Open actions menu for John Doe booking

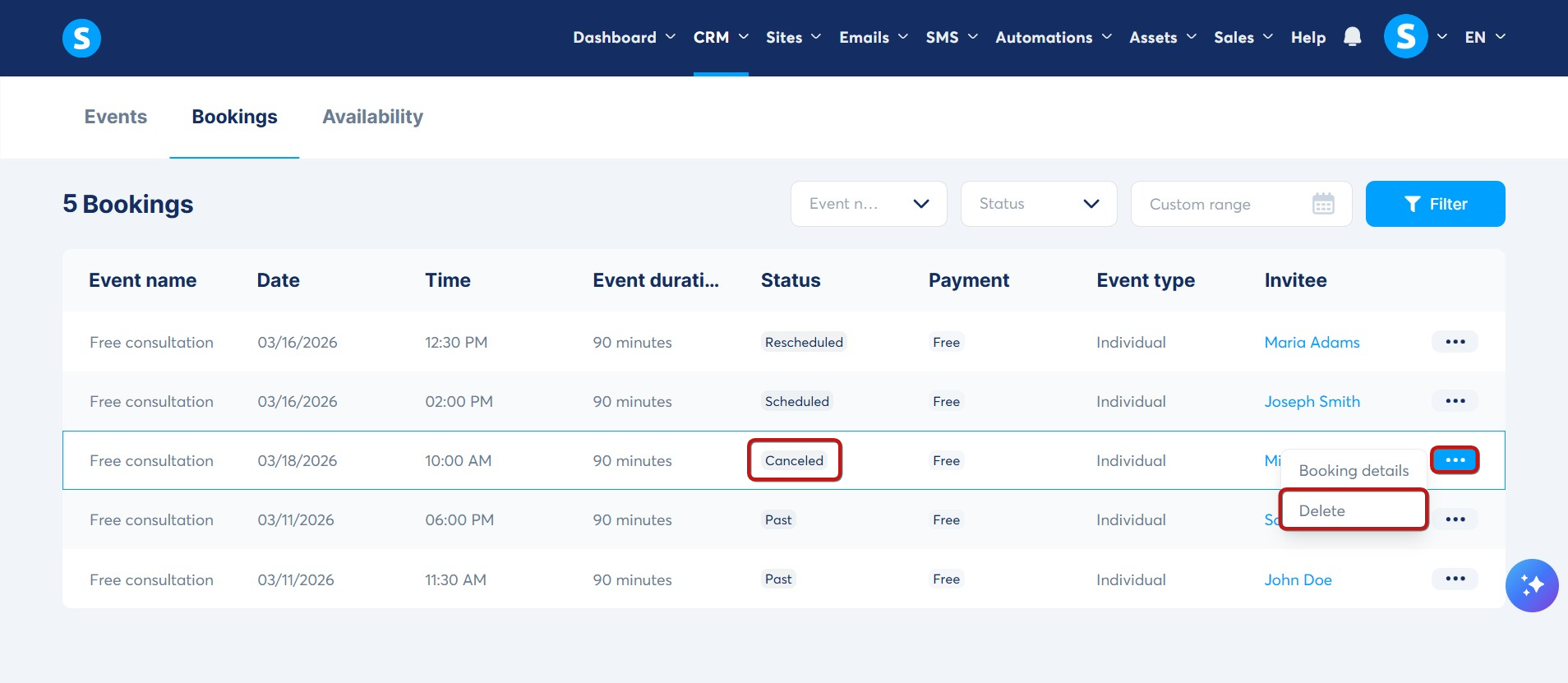point(1455,579)
